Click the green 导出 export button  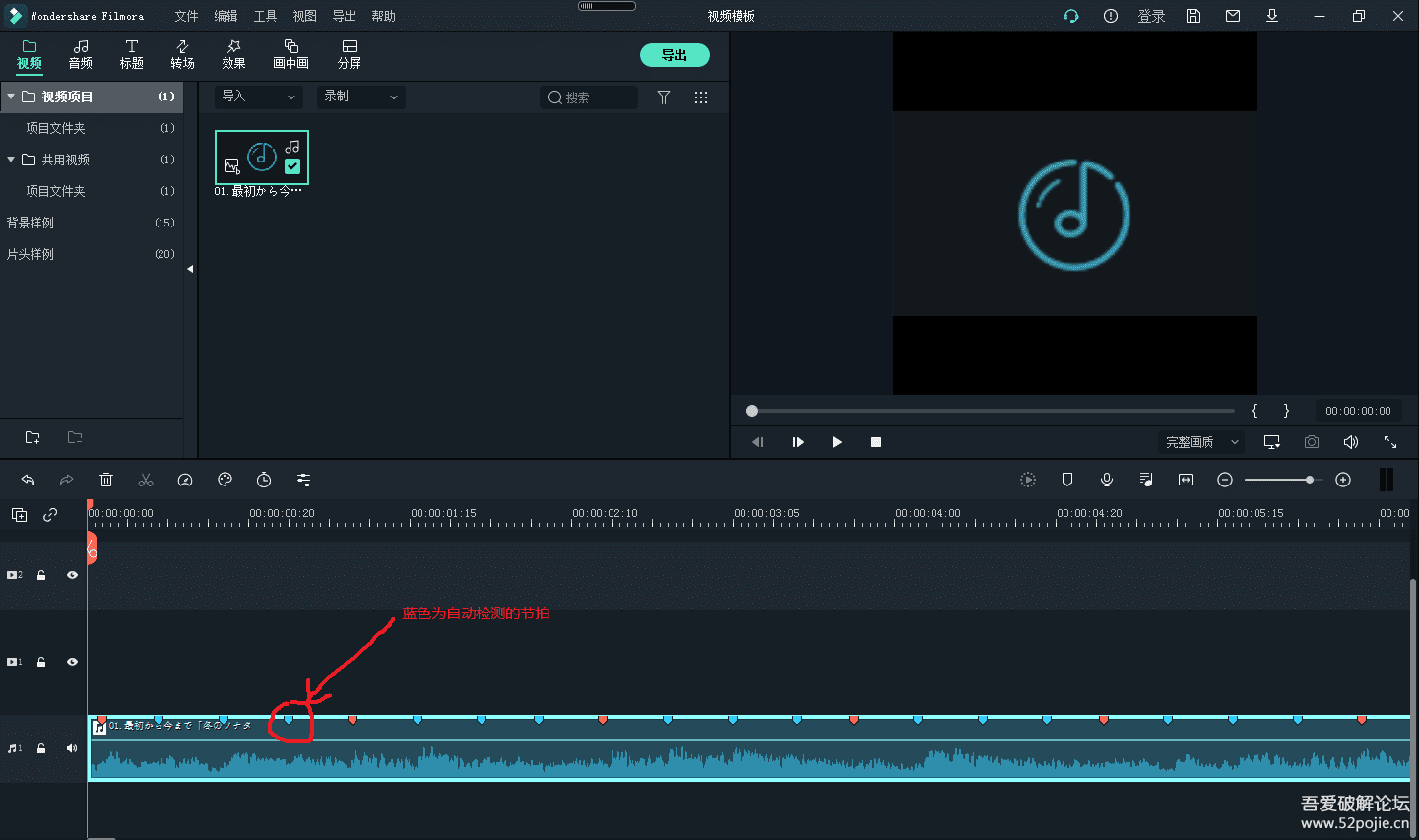[675, 55]
